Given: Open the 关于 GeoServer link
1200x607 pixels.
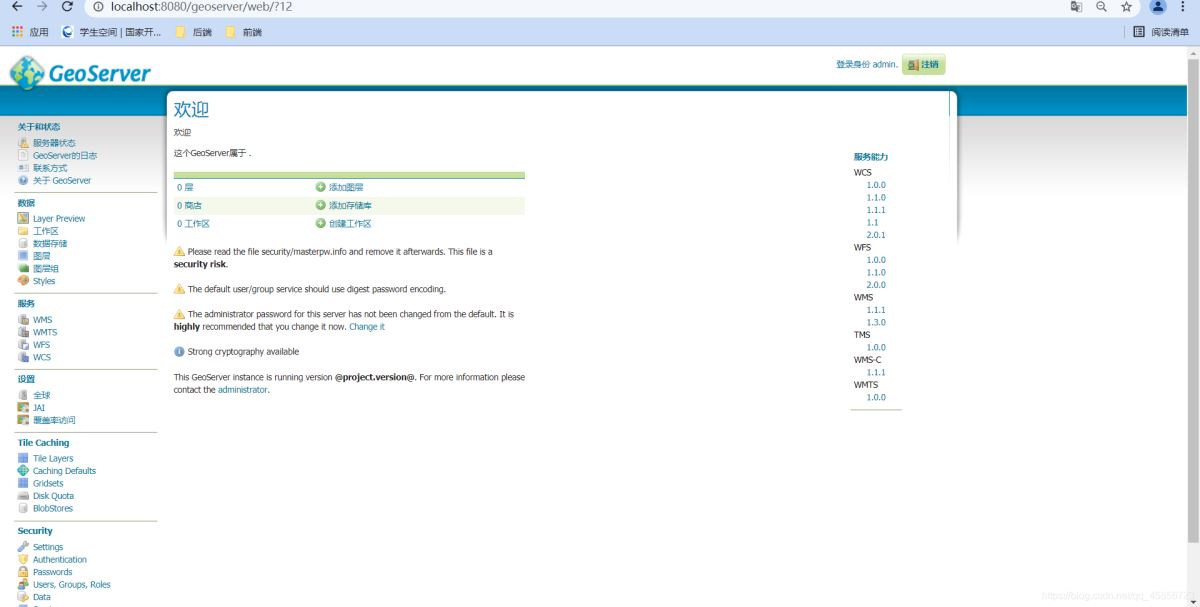Looking at the screenshot, I should coord(62,181).
